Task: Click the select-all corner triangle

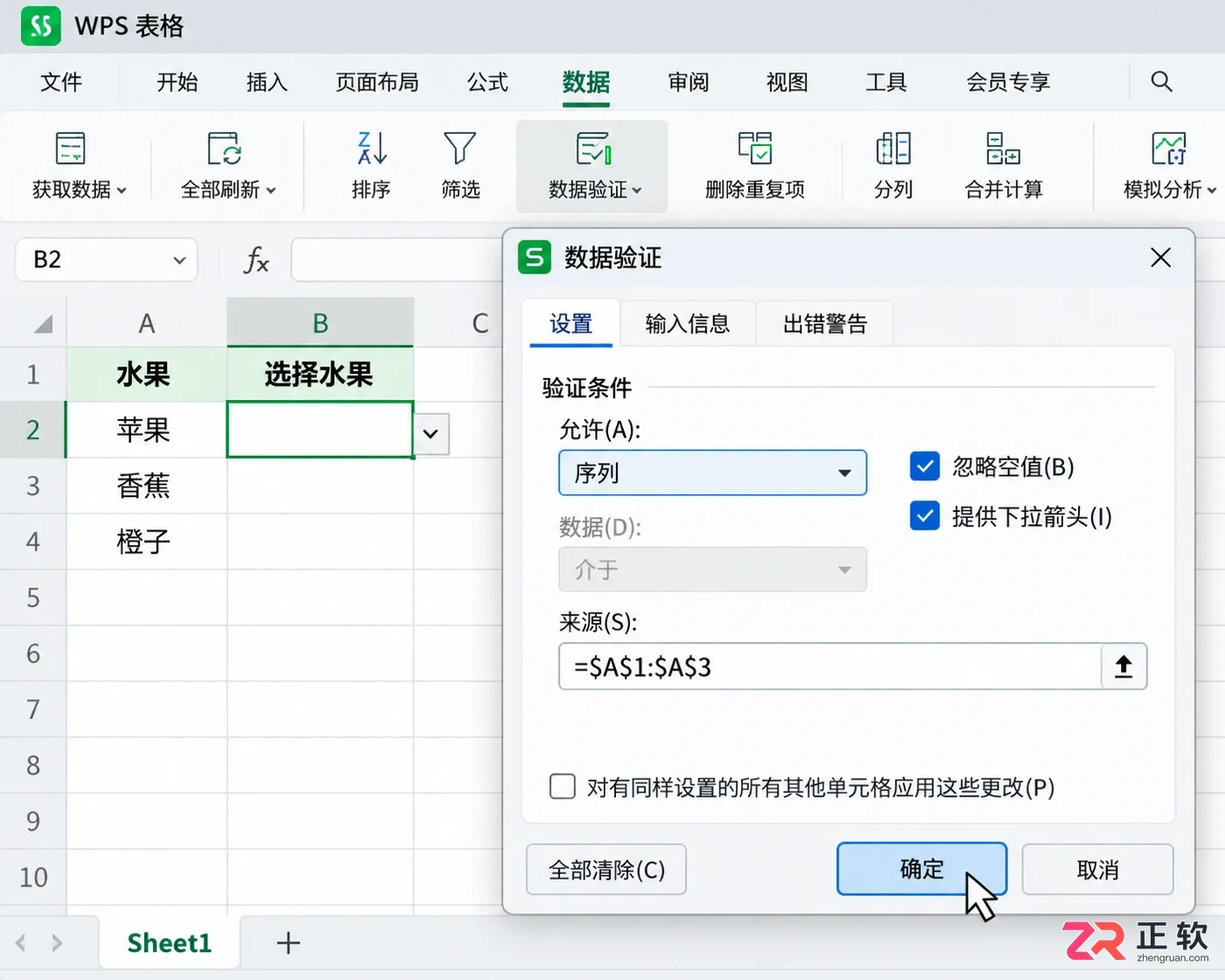Action: point(43,324)
